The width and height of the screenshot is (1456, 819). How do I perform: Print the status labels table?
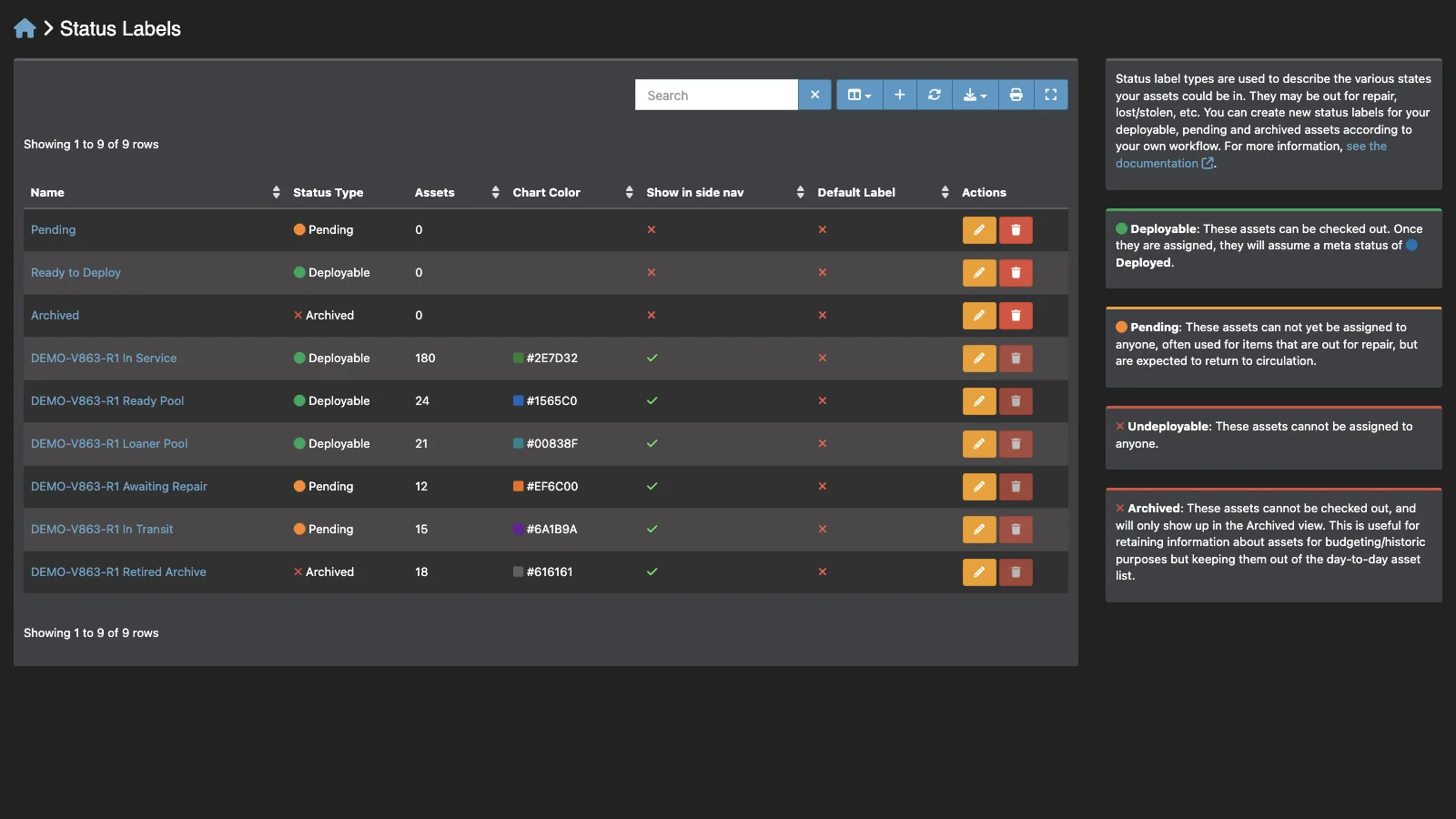tap(1016, 95)
